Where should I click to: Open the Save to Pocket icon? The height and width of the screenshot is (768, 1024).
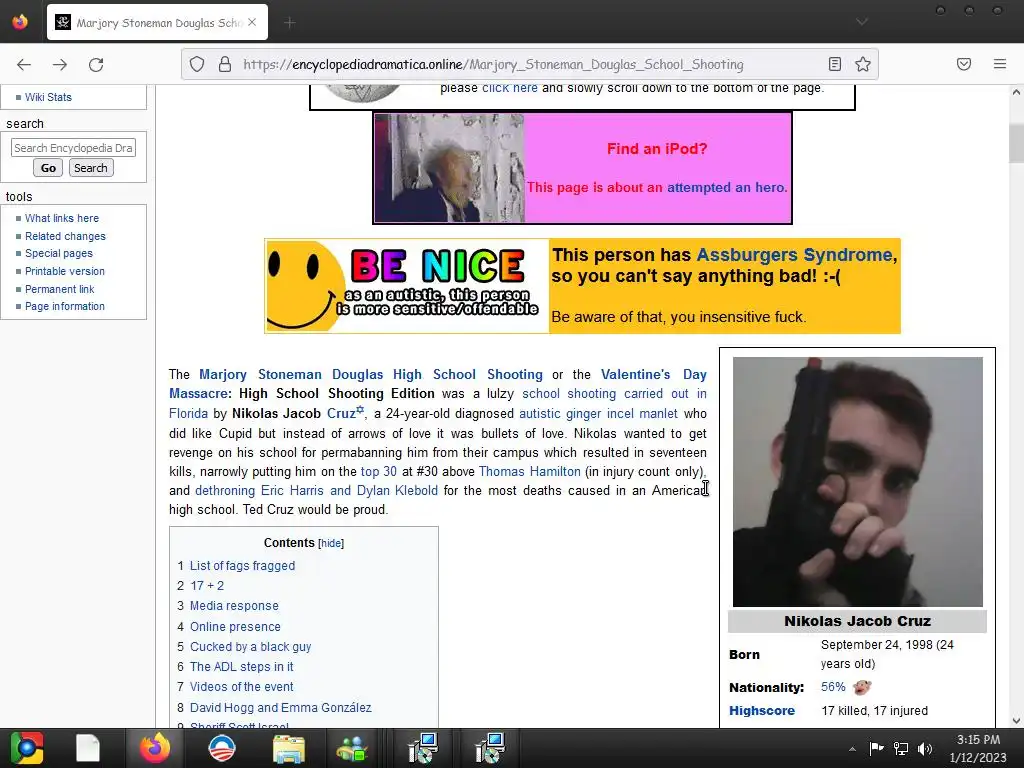(964, 64)
